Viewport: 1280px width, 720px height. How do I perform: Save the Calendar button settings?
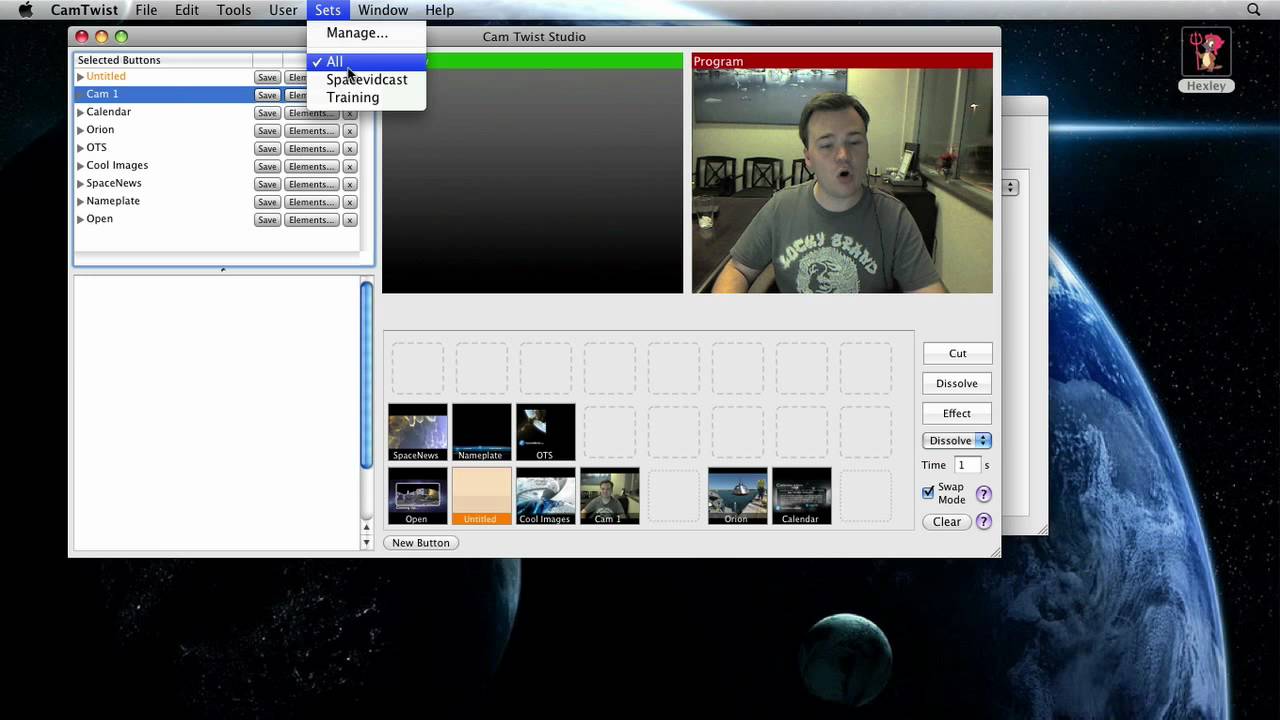pyautogui.click(x=267, y=113)
